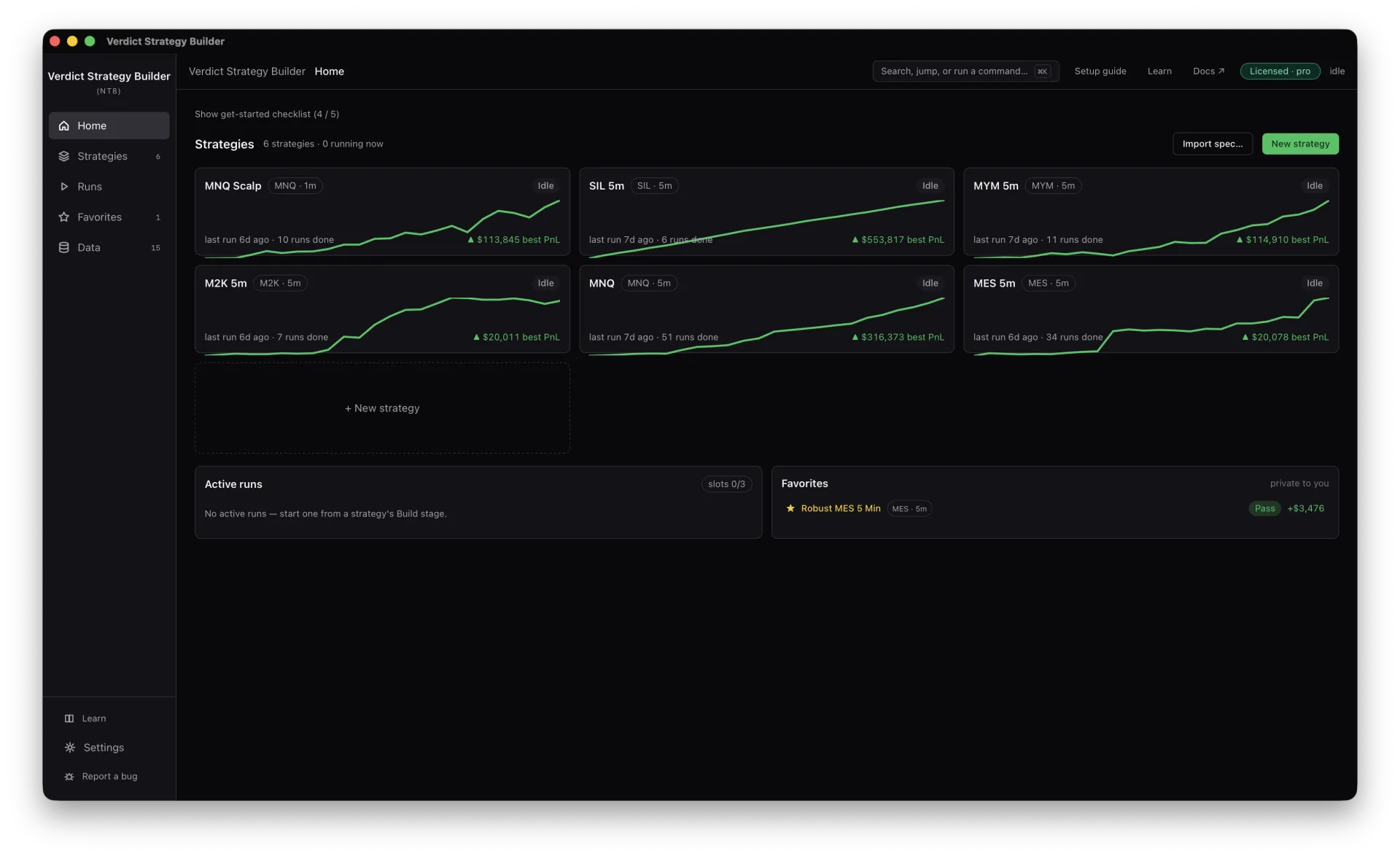Open the MNQ 5m strategy card titled MNQ
This screenshot has height=857, width=1400.
pos(766,309)
